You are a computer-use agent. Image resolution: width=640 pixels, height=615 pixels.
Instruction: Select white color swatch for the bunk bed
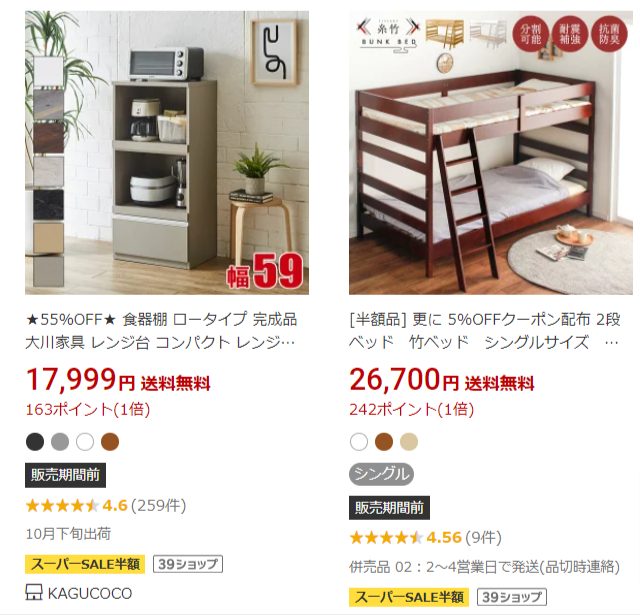click(x=359, y=442)
